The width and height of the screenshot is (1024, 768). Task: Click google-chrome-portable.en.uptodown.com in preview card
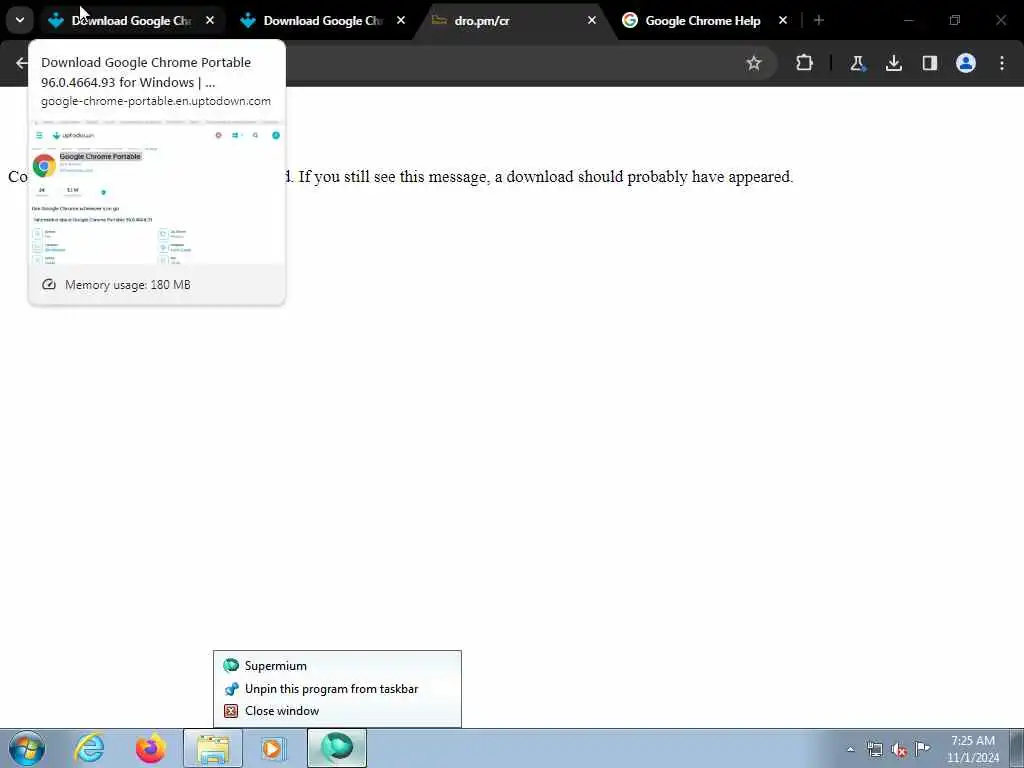155,101
